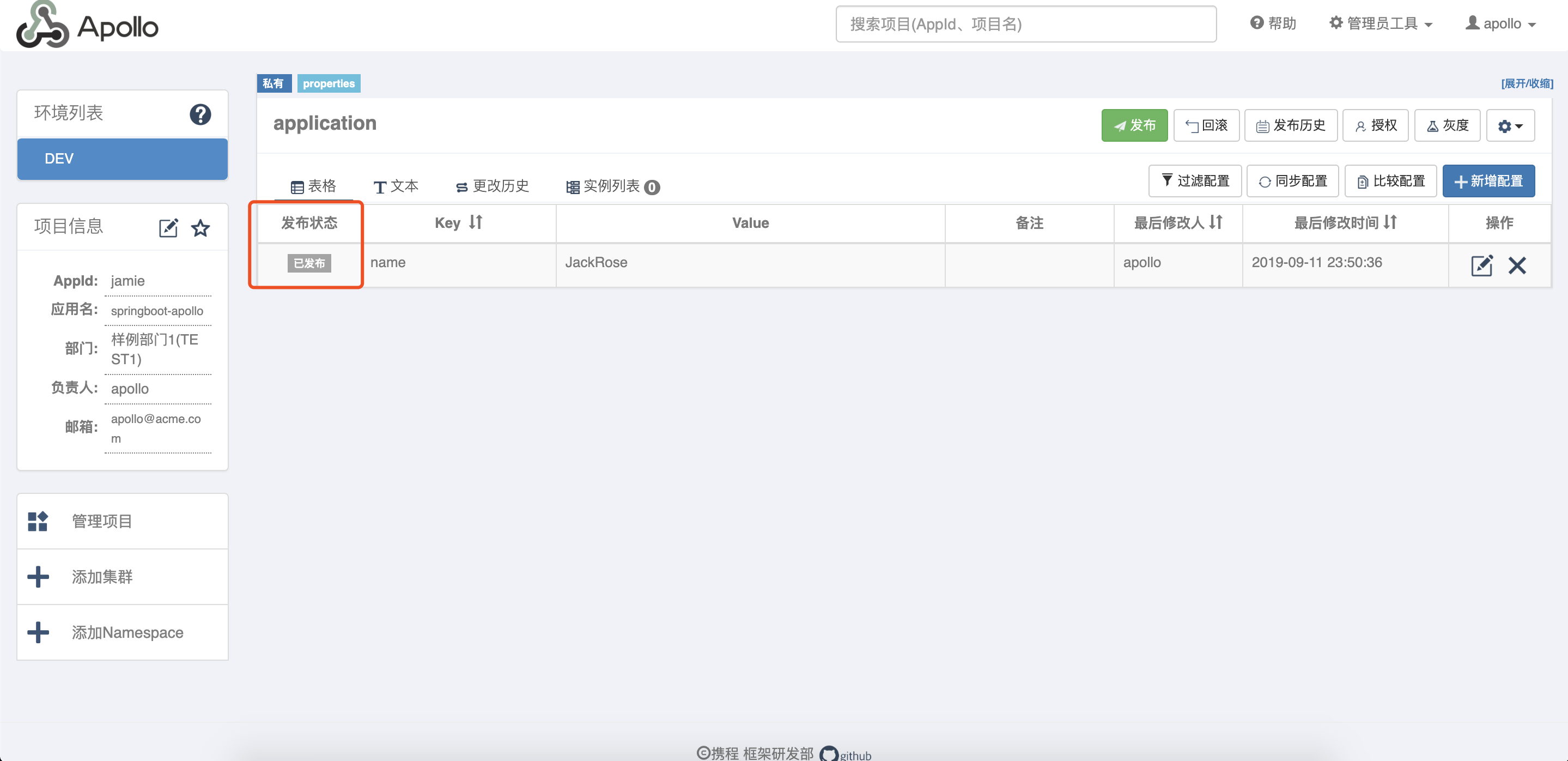Click the environment list help question icon
Image resolution: width=1568 pixels, height=761 pixels.
(199, 114)
